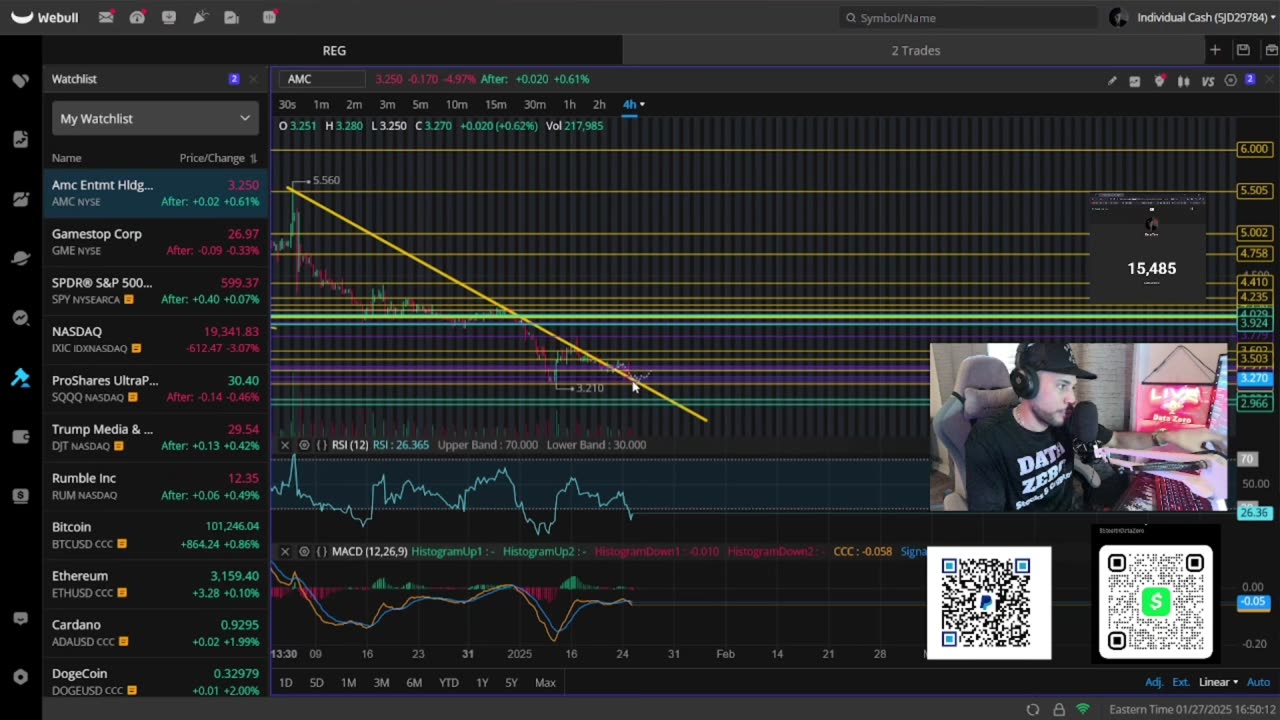Click the Webull logo

[44, 18]
